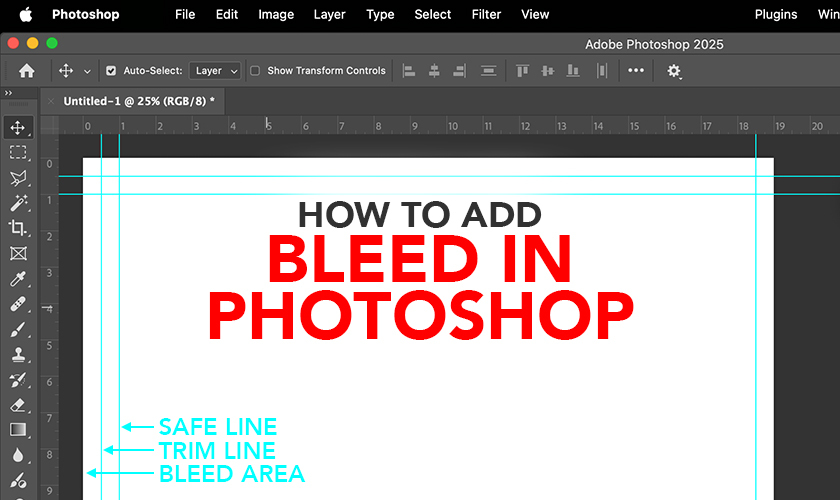
Task: Select the Magic Wand tool
Action: (18, 203)
